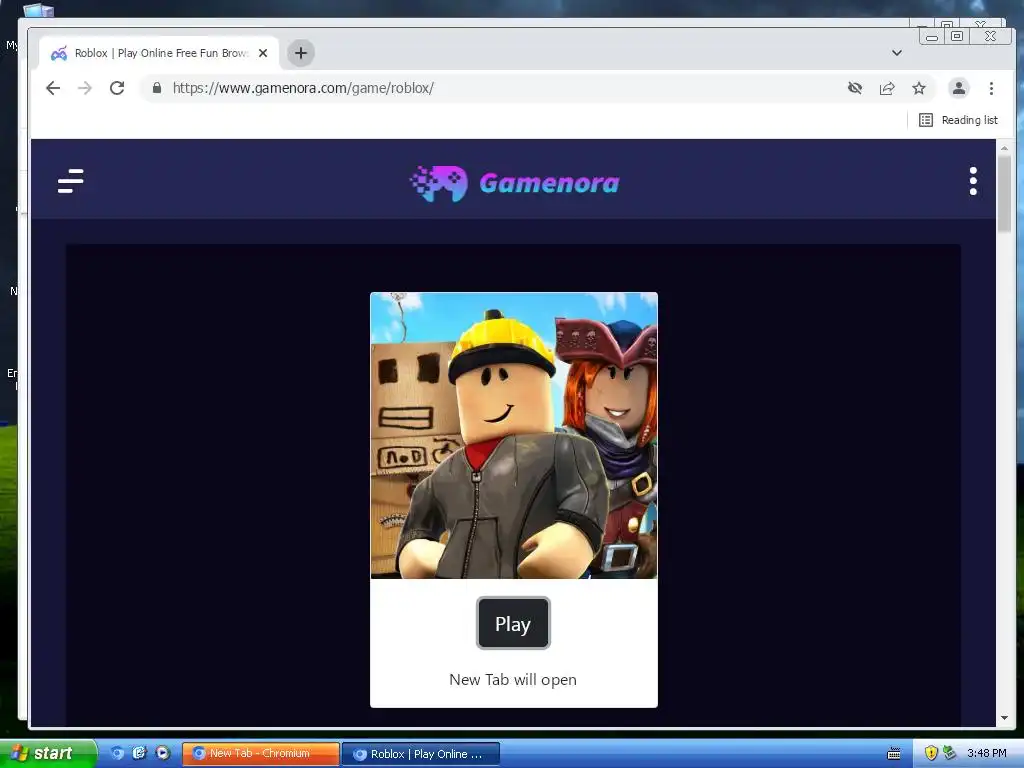This screenshot has width=1024, height=768.
Task: Click the address bar URL field
Action: [490, 88]
